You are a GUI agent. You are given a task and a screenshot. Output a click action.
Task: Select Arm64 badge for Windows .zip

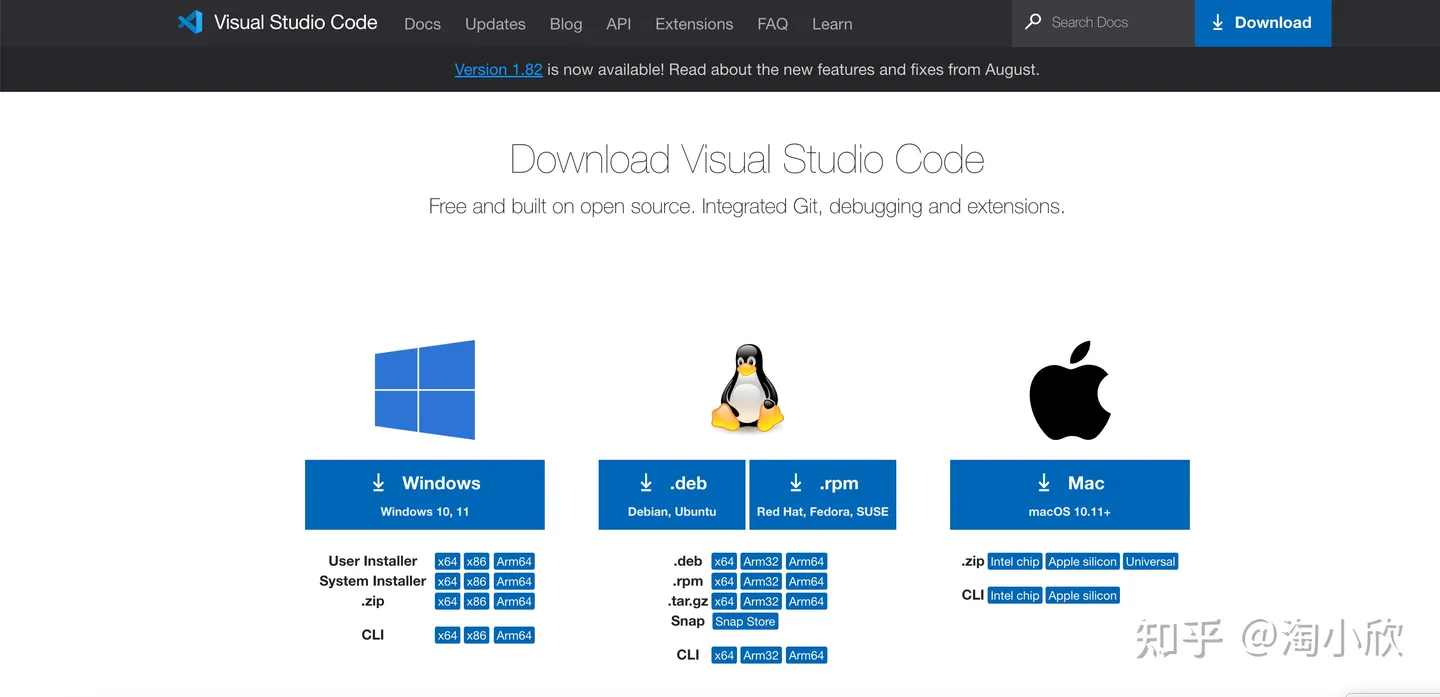(514, 602)
